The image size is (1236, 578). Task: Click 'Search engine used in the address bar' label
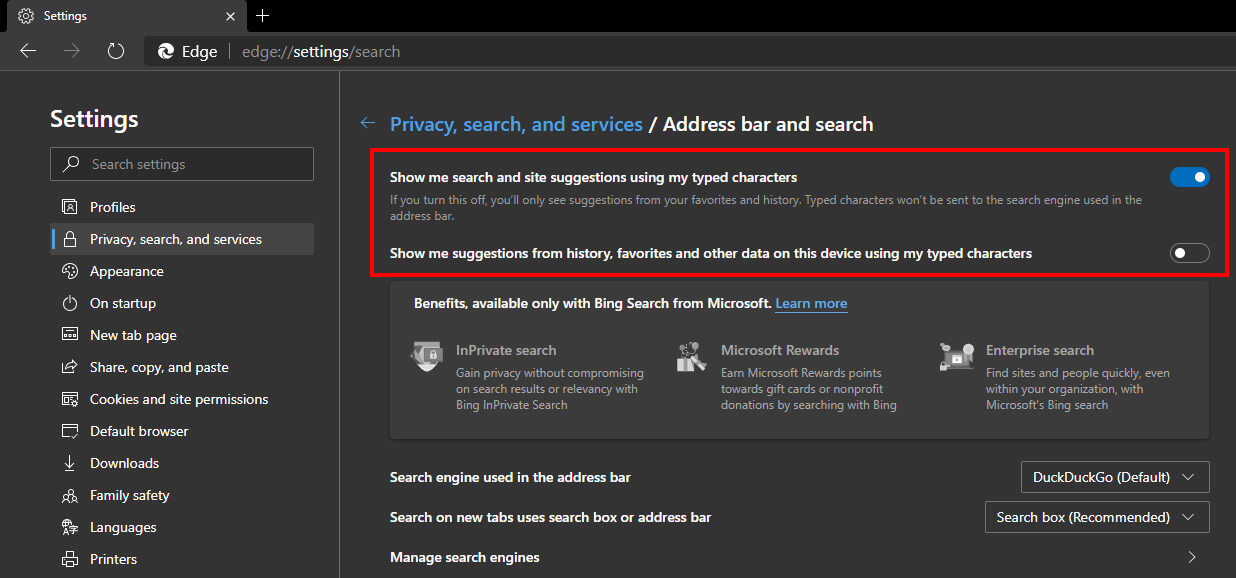[x=510, y=477]
